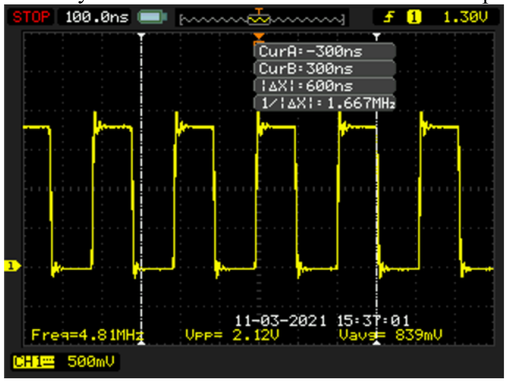Click the 500mV vertical scale readout
508x381 pixels.
click(x=91, y=361)
